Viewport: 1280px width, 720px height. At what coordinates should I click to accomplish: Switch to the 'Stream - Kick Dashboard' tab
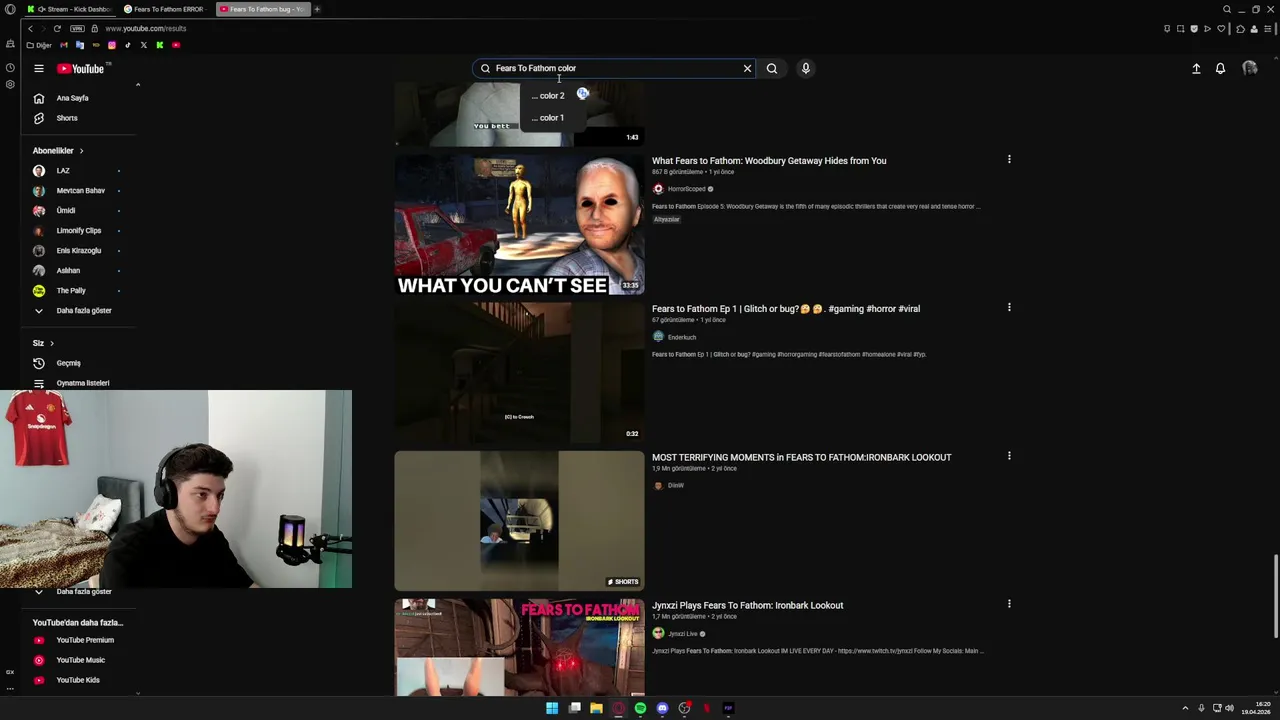coord(69,9)
